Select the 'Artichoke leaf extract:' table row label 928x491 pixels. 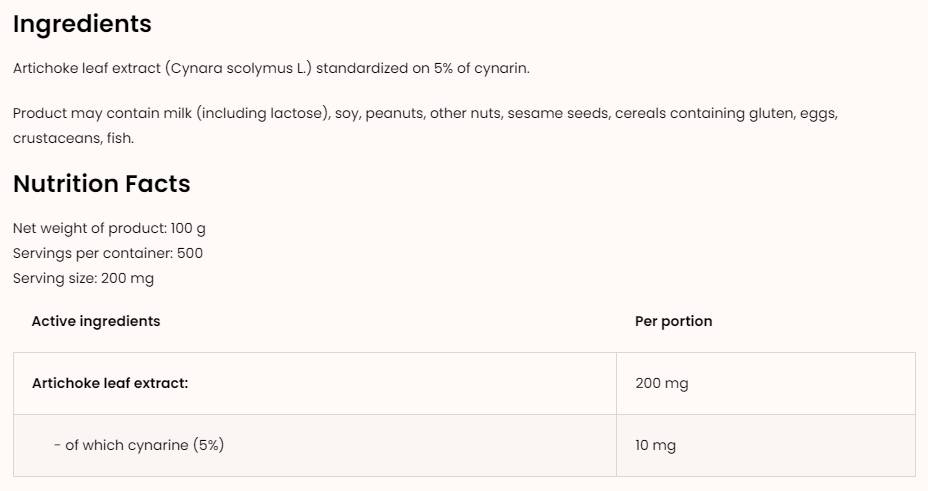click(x=110, y=383)
